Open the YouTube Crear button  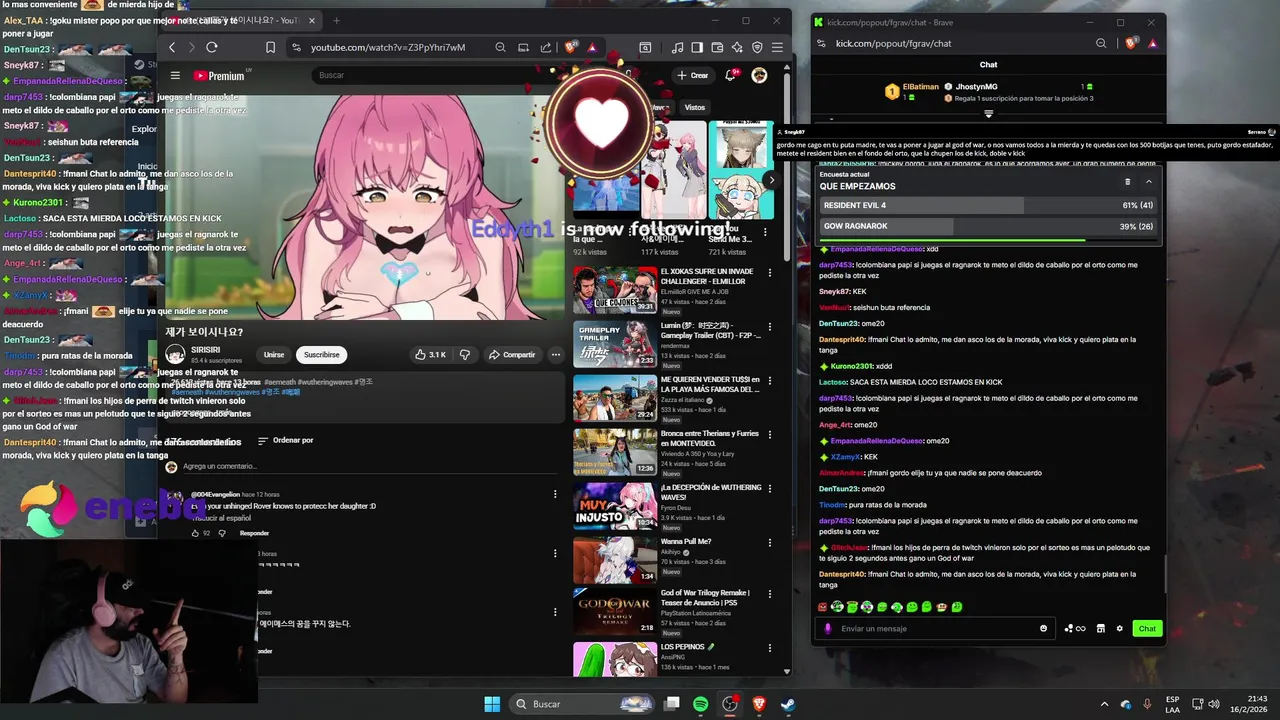(x=692, y=75)
